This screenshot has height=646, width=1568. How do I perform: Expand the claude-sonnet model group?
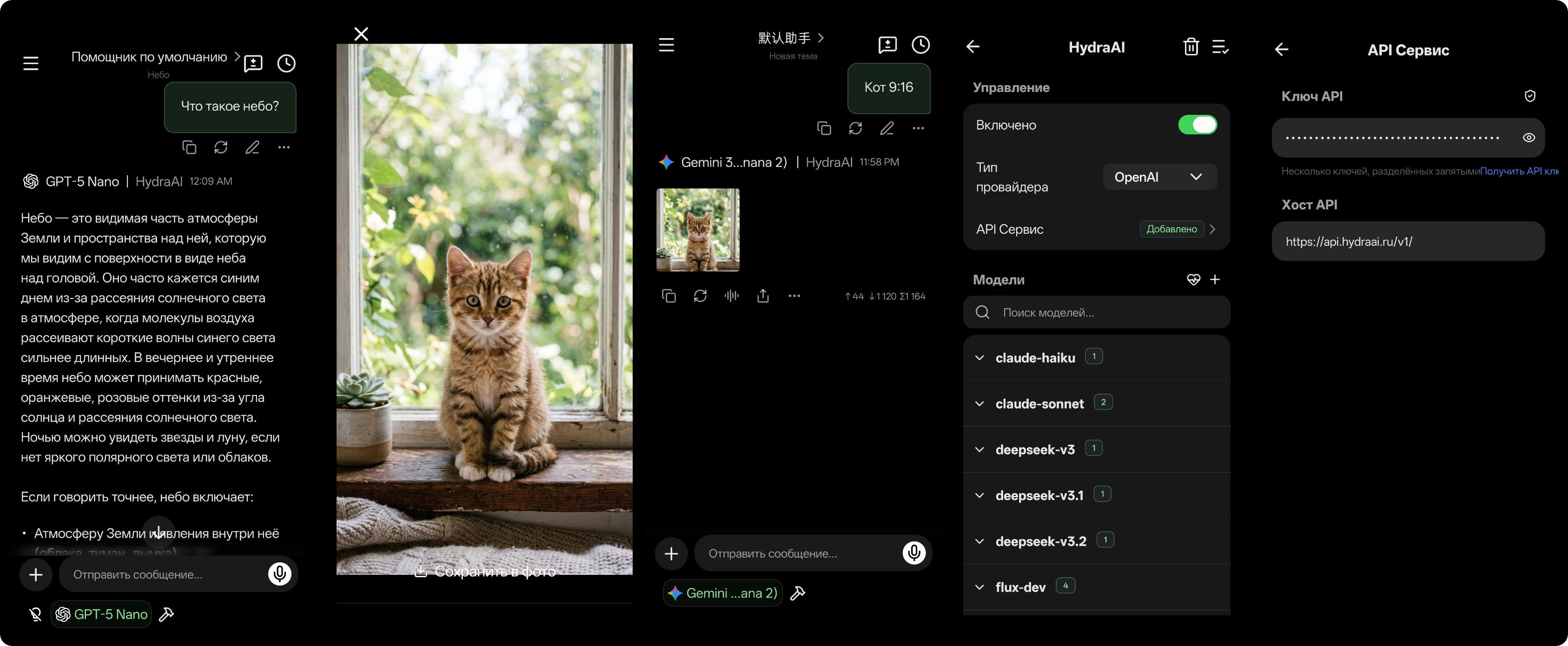979,404
